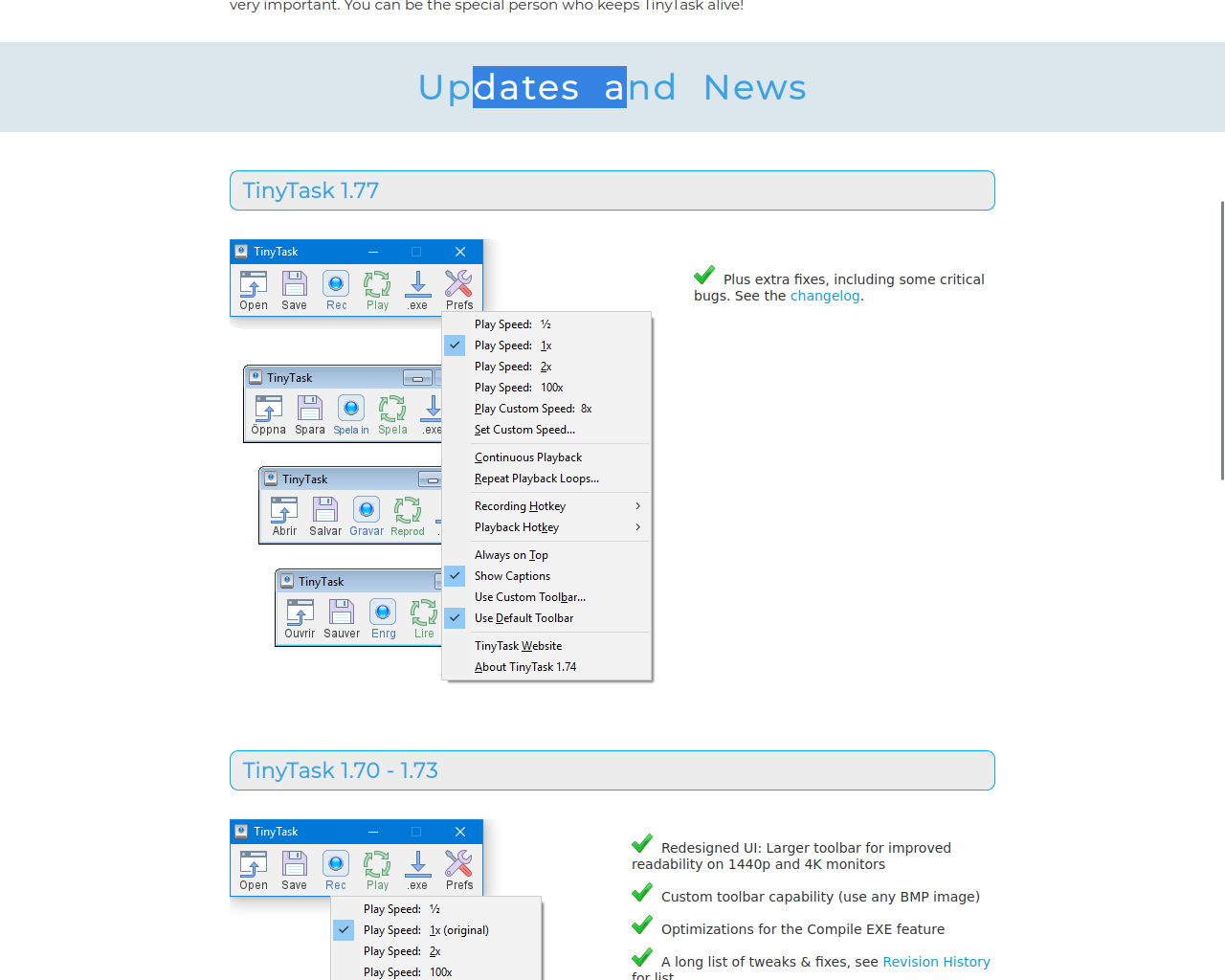Click the Spela in record icon
The width and height of the screenshot is (1225, 980).
pyautogui.click(x=351, y=415)
